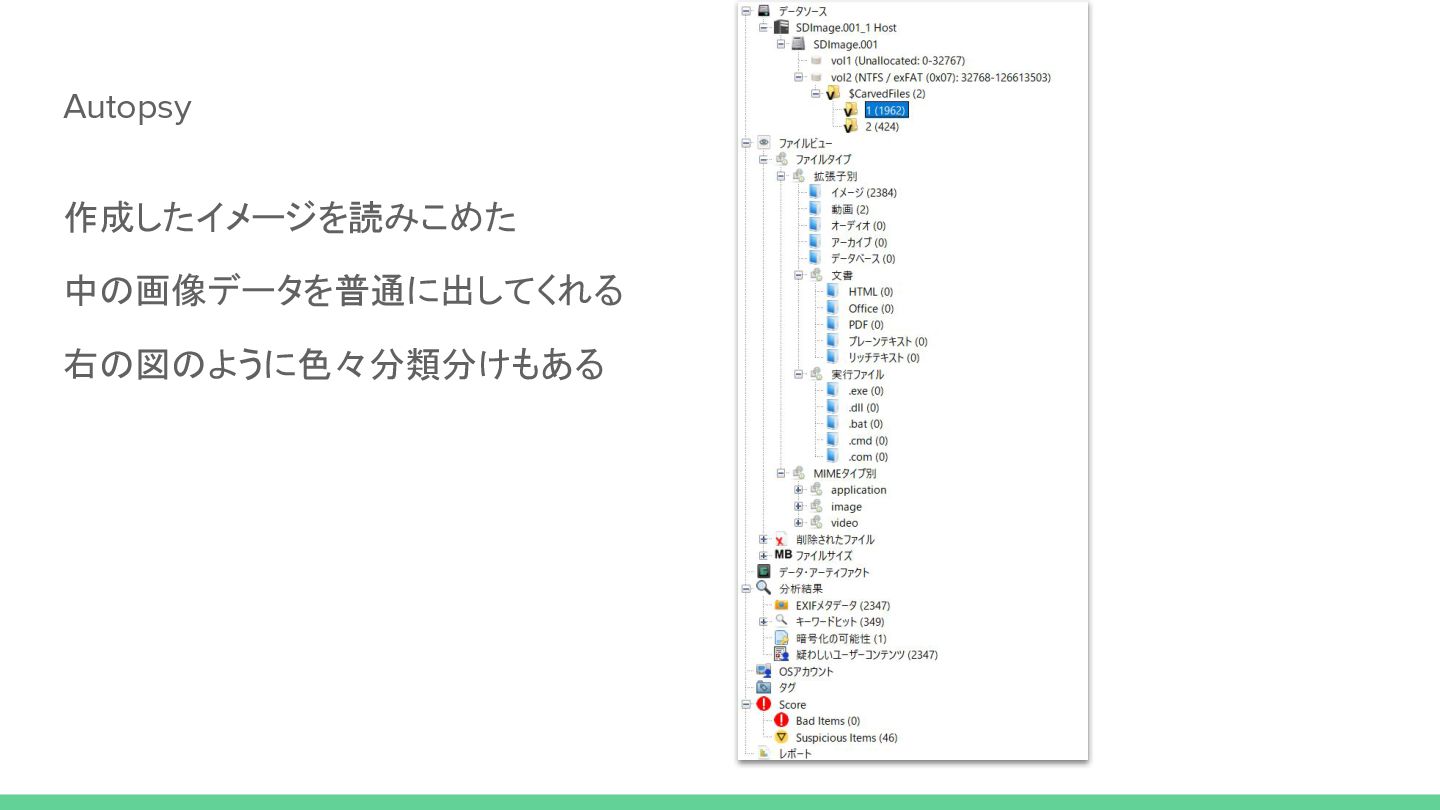The image size is (1440, 810).
Task: Click the SDImage.001_1 Host icon
Action: (x=781, y=27)
